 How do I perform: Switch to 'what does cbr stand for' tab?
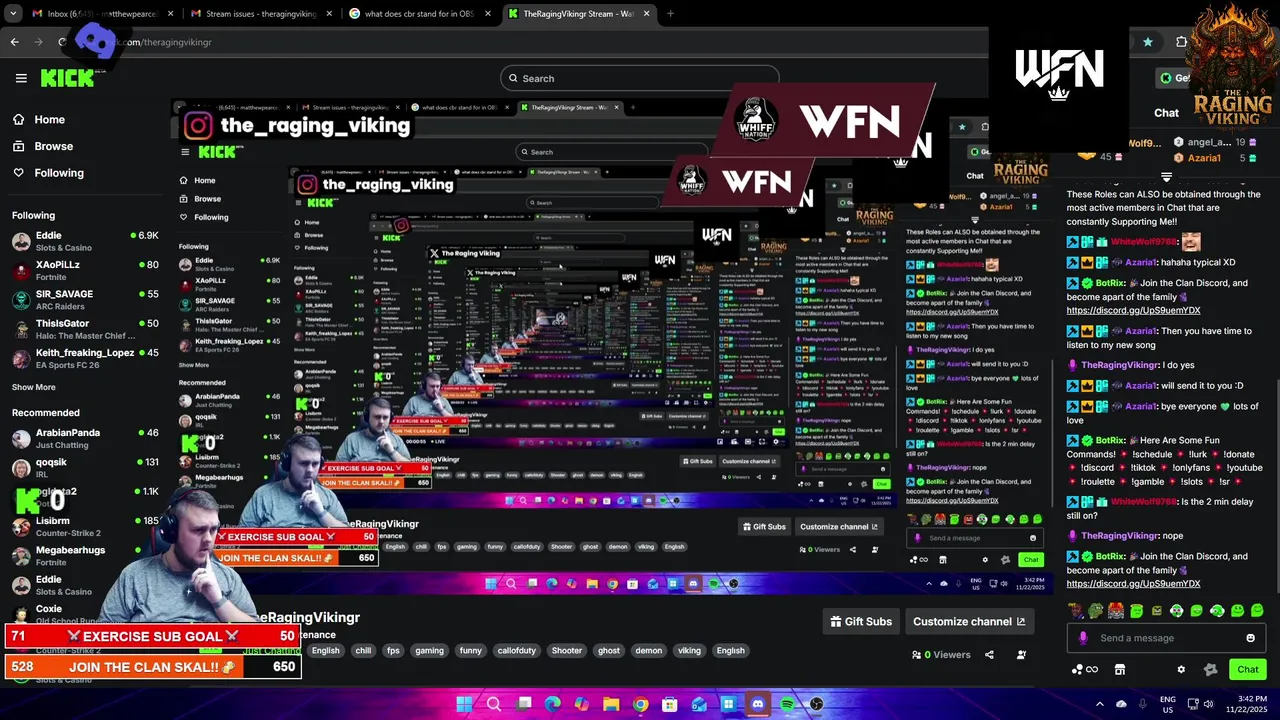[x=420, y=14]
